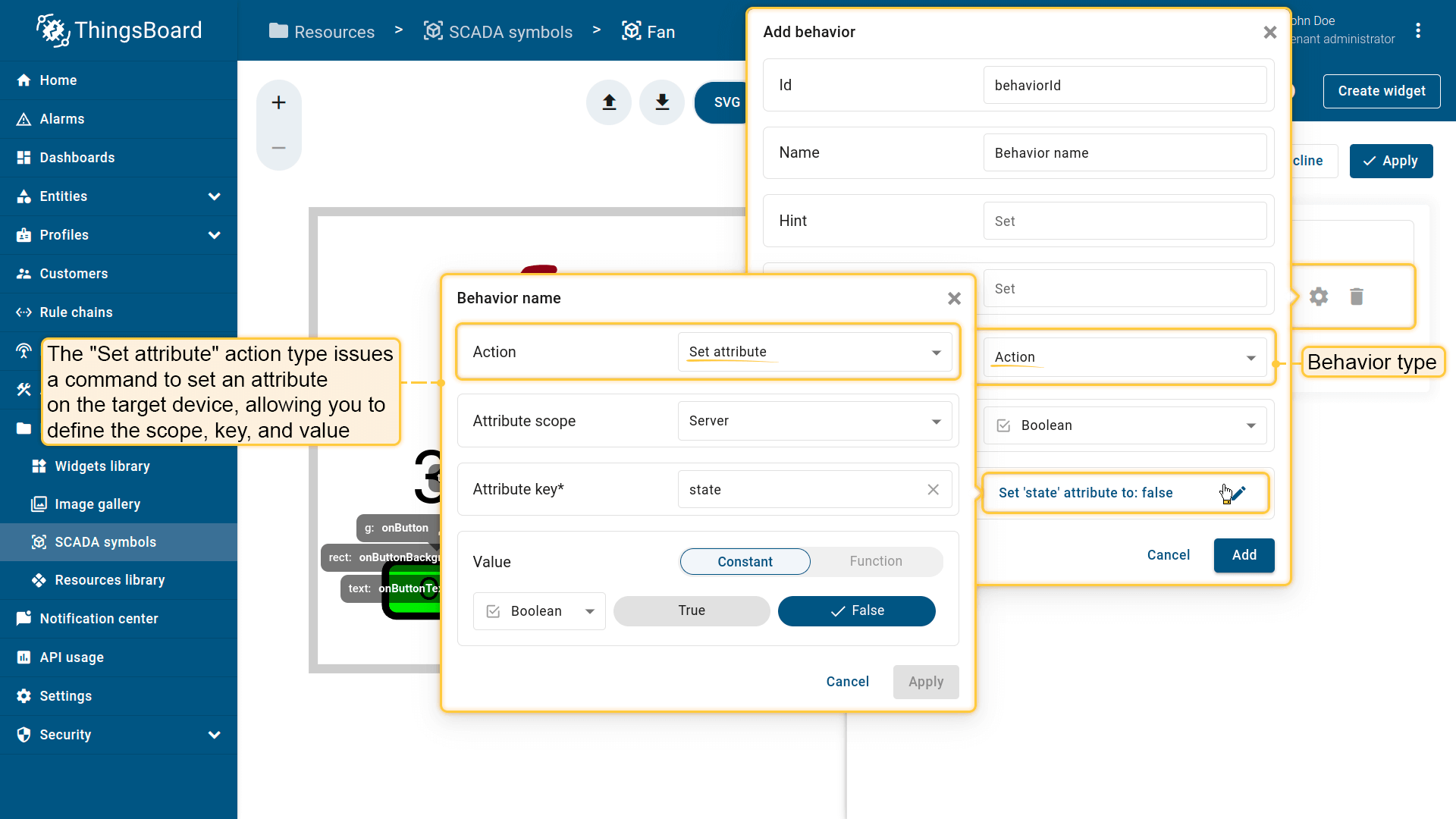1456x819 pixels.
Task: Click the Add button in Add behavior
Action: [x=1244, y=555]
